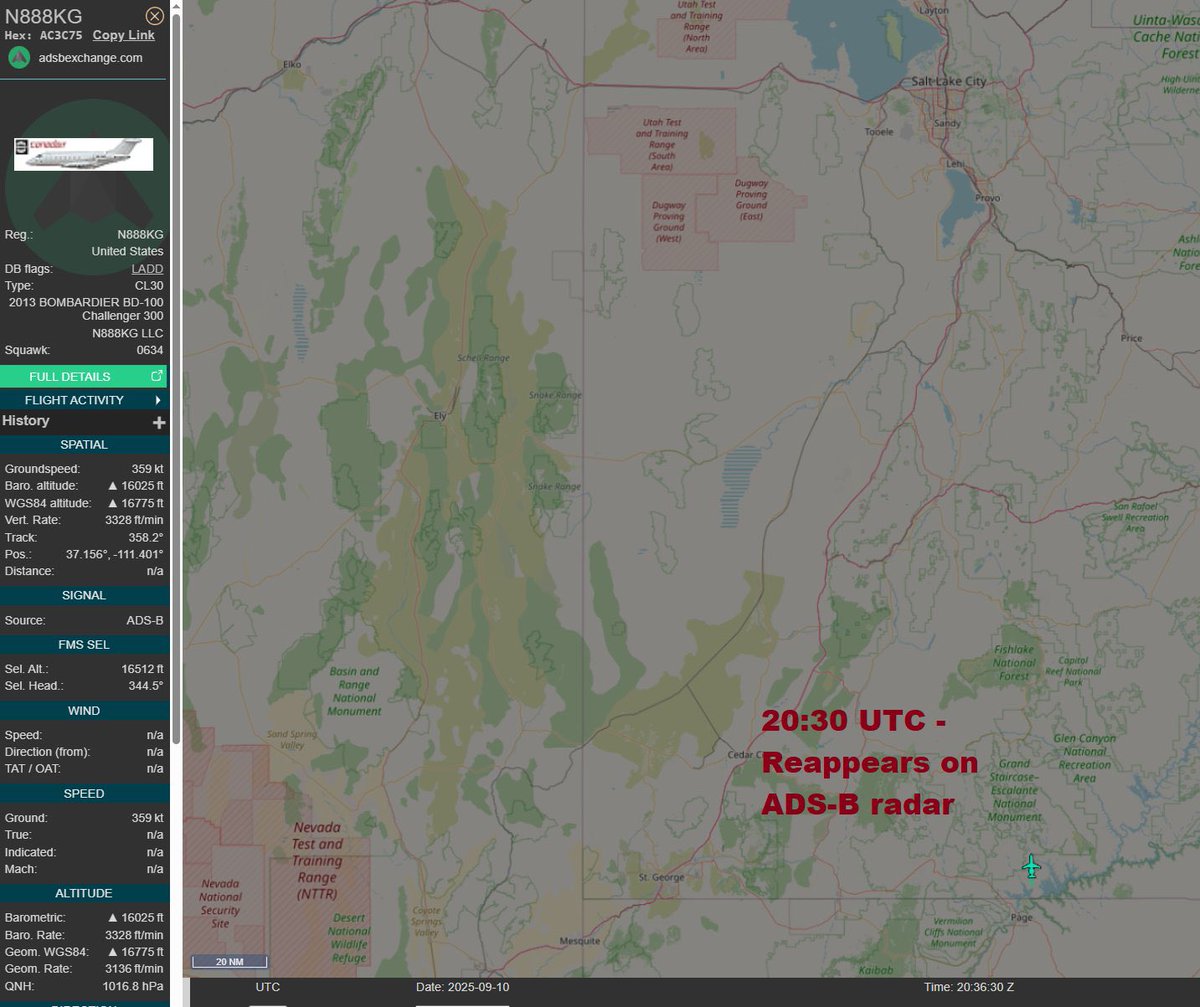This screenshot has width=1200, height=1007.
Task: Toggle the UTC time zone label
Action: [x=268, y=987]
